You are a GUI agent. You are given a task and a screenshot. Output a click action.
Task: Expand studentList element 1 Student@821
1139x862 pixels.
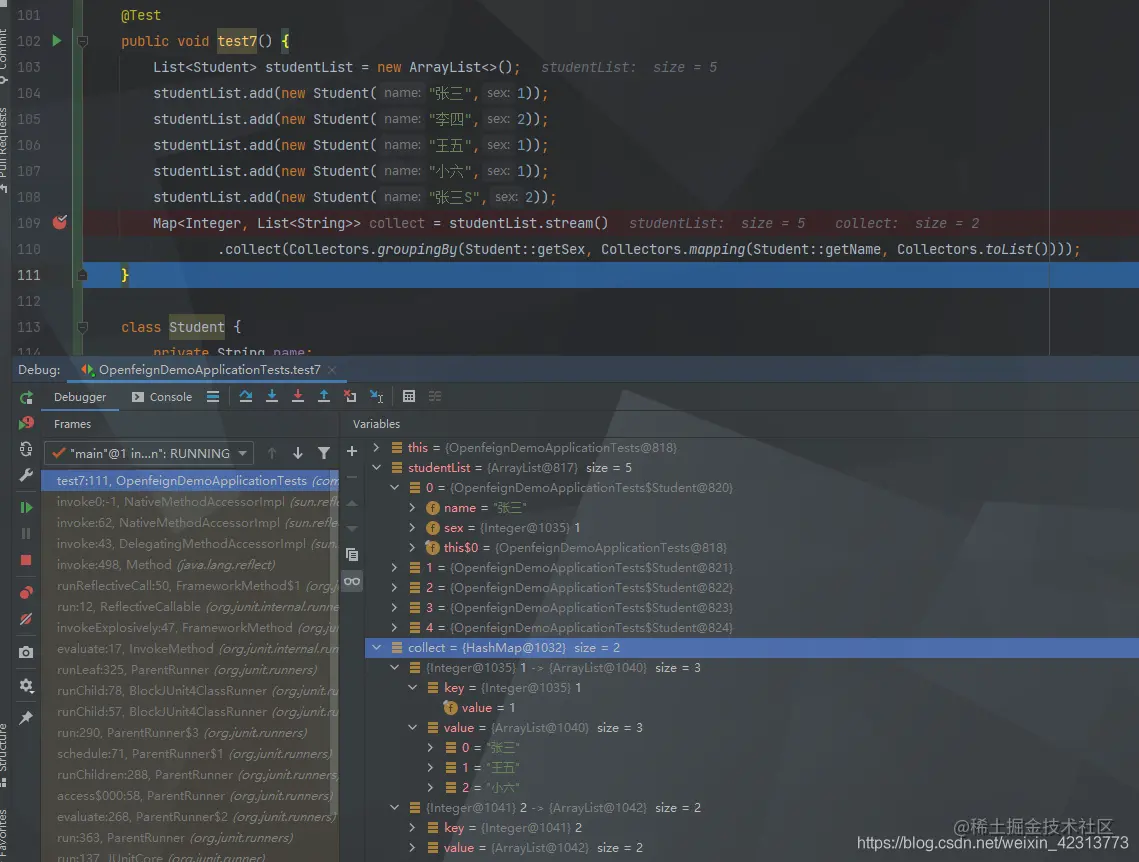394,567
